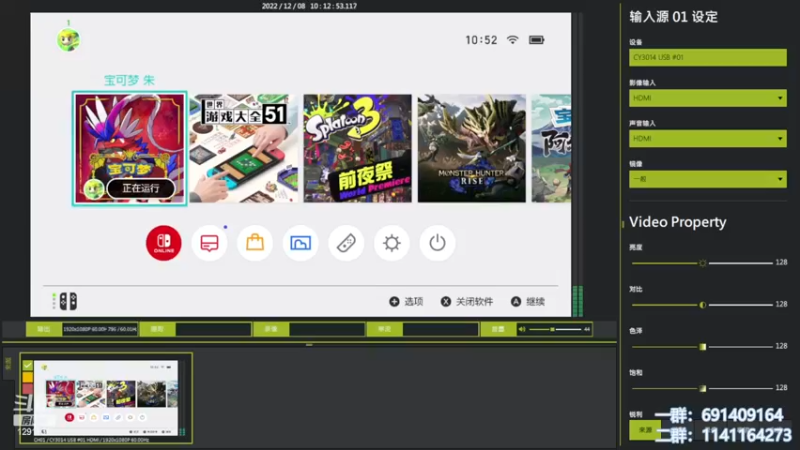Toggle the green checkmark on the source thumbnail
The height and width of the screenshot is (450, 800).
tap(28, 365)
